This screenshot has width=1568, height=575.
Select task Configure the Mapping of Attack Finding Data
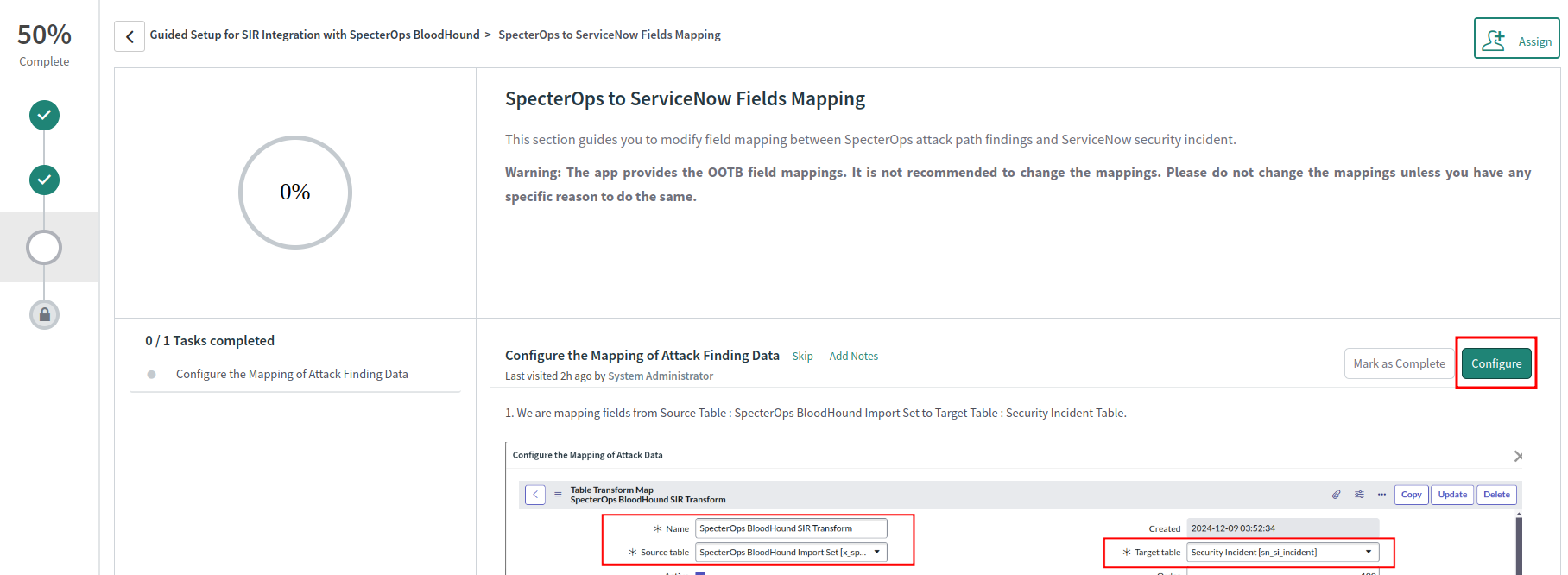tap(291, 373)
